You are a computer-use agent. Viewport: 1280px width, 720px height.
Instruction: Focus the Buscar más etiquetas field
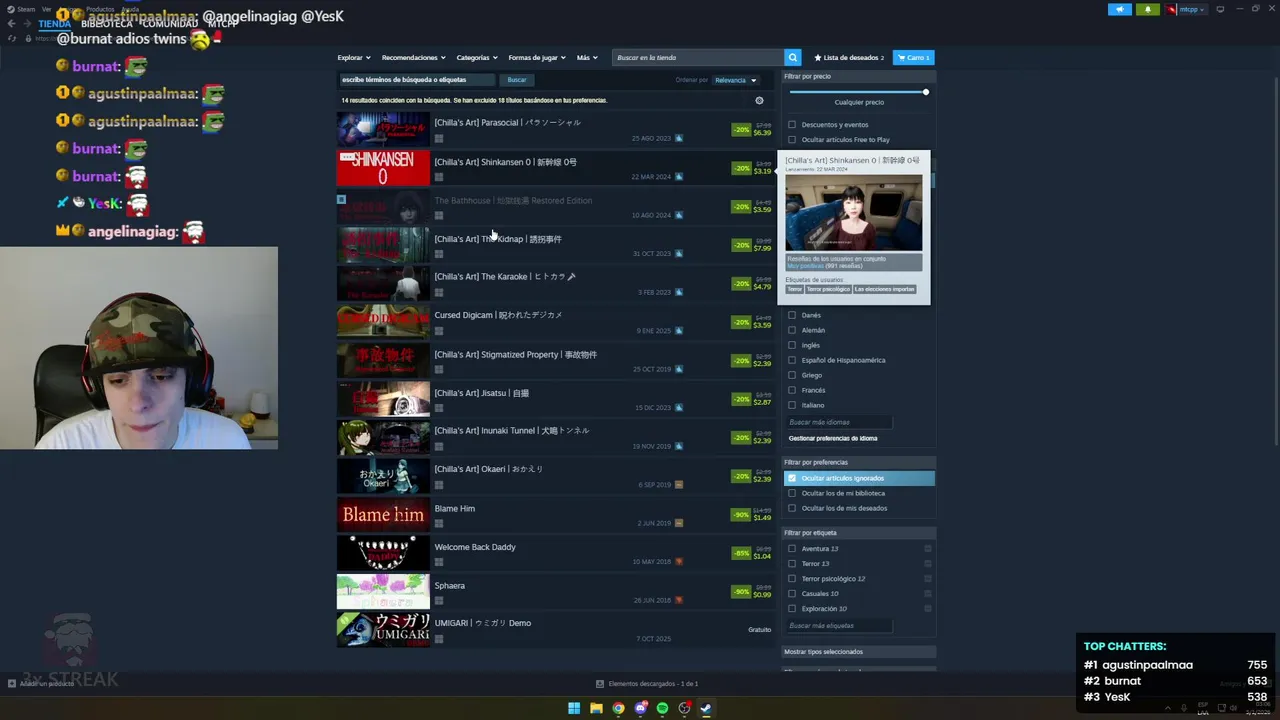coord(838,625)
